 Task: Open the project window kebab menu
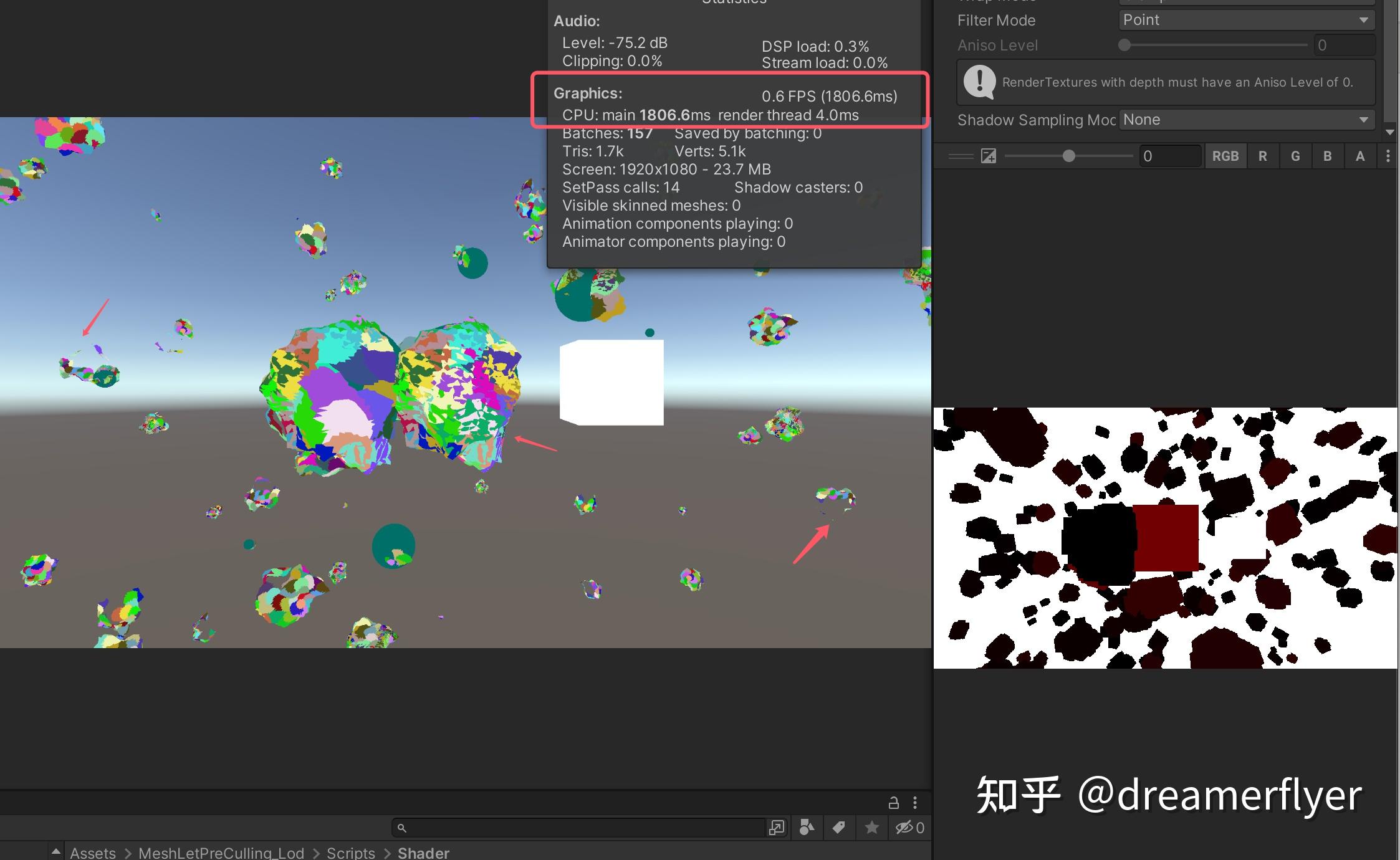(915, 803)
